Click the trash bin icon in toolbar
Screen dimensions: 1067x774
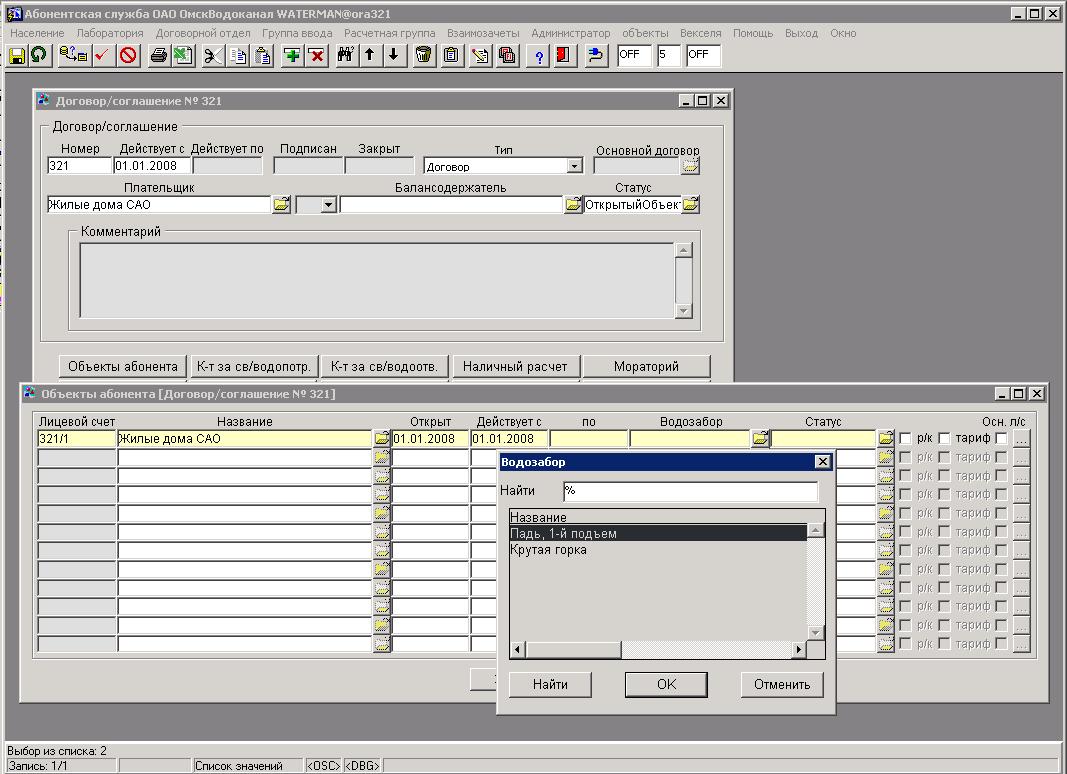[424, 55]
